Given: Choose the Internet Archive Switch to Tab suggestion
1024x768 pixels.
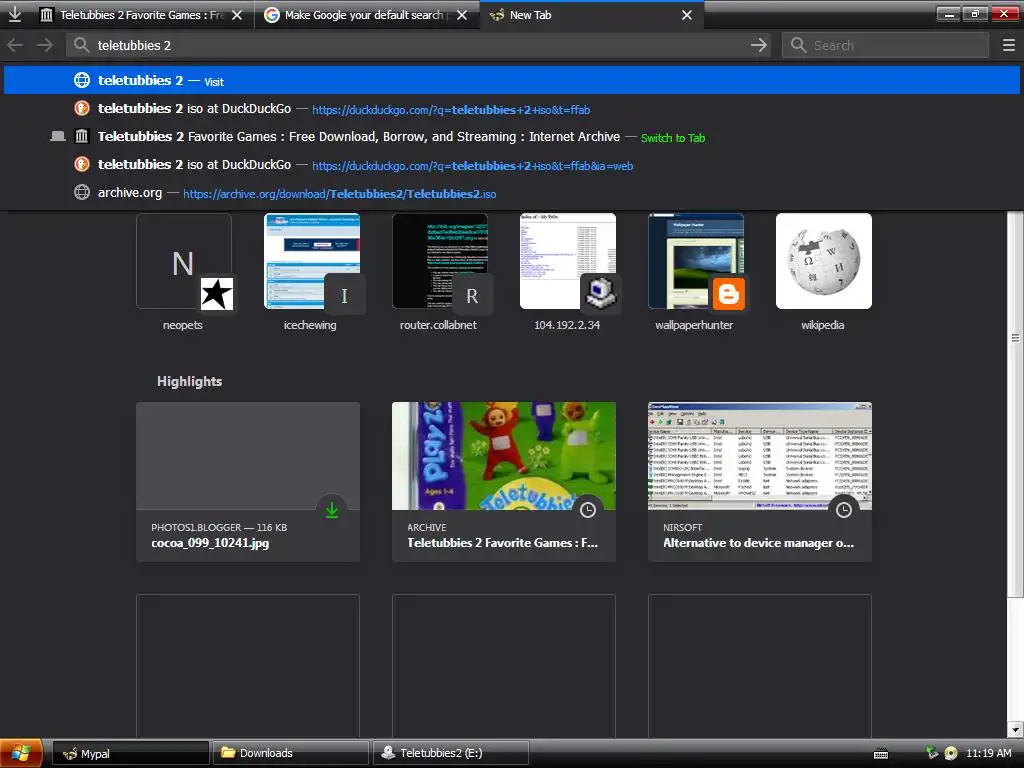Looking at the screenshot, I should point(512,137).
